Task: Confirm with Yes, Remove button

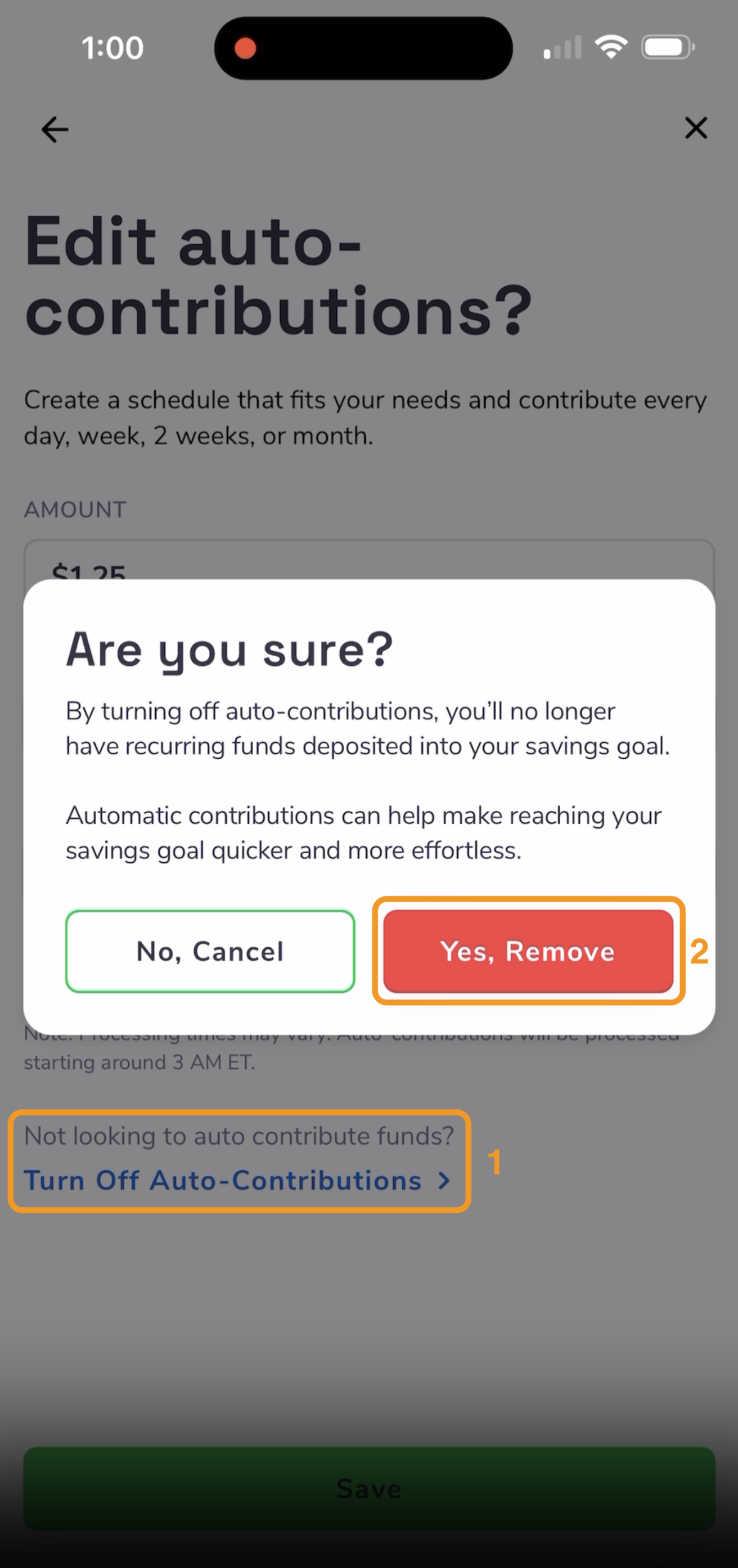Action: (x=528, y=951)
